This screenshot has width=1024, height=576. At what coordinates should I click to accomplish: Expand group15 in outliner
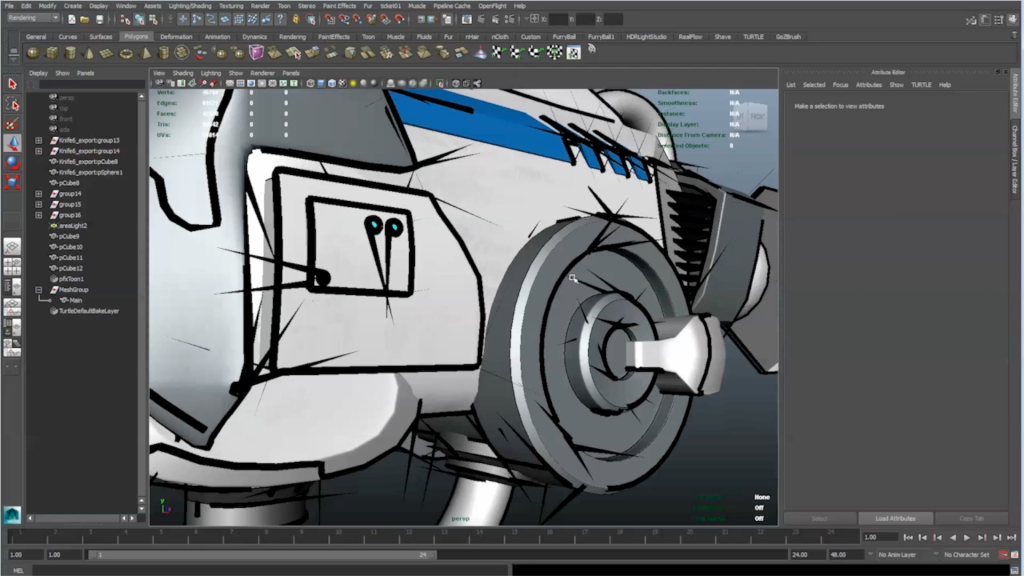coord(39,204)
